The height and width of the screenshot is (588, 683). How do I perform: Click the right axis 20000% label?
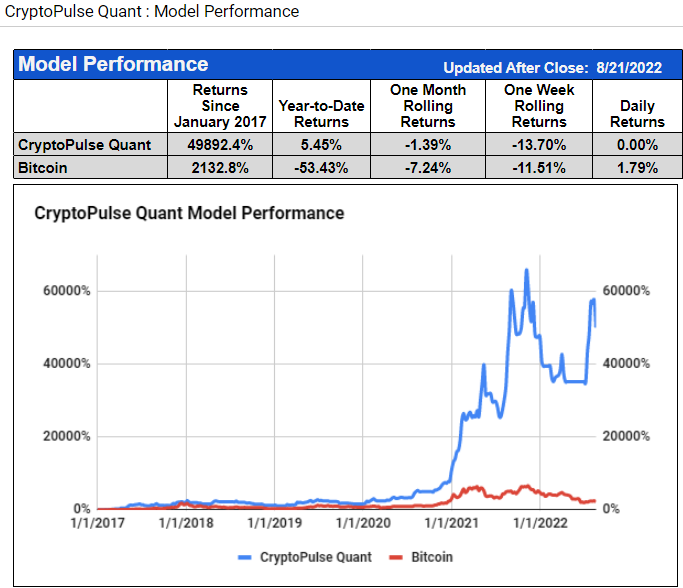[x=626, y=436]
